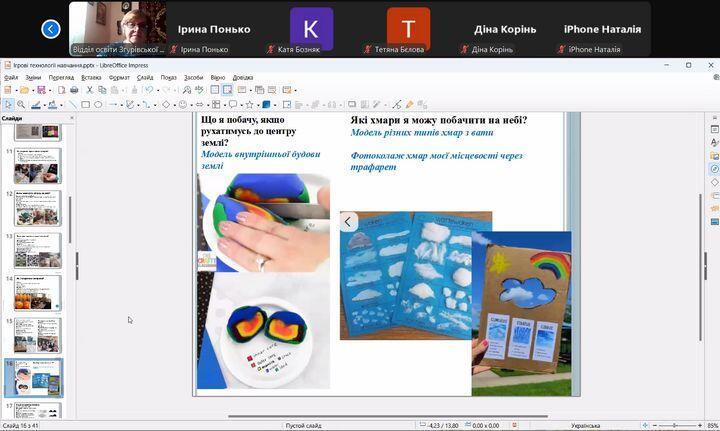Choose the Rectangle shape tool
The image size is (720, 431).
coord(85,105)
